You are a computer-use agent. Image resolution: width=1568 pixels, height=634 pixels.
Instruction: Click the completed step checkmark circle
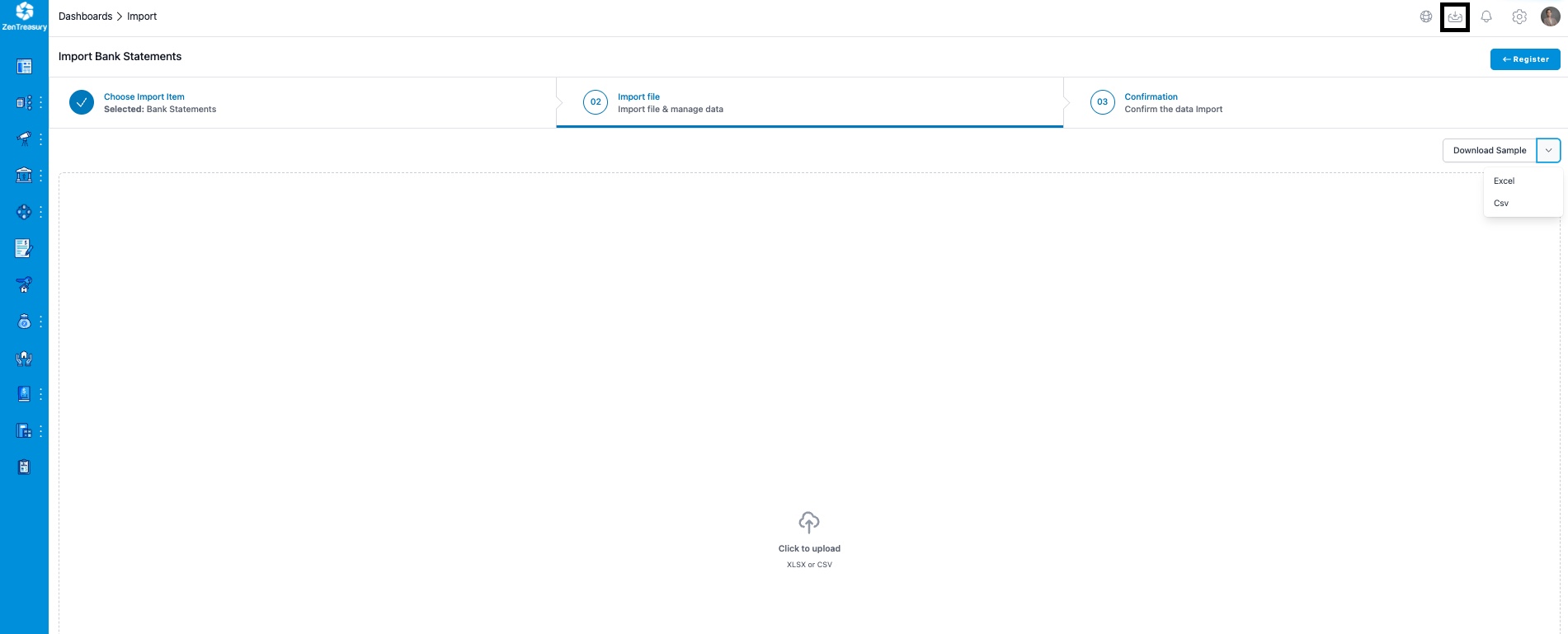pos(82,102)
